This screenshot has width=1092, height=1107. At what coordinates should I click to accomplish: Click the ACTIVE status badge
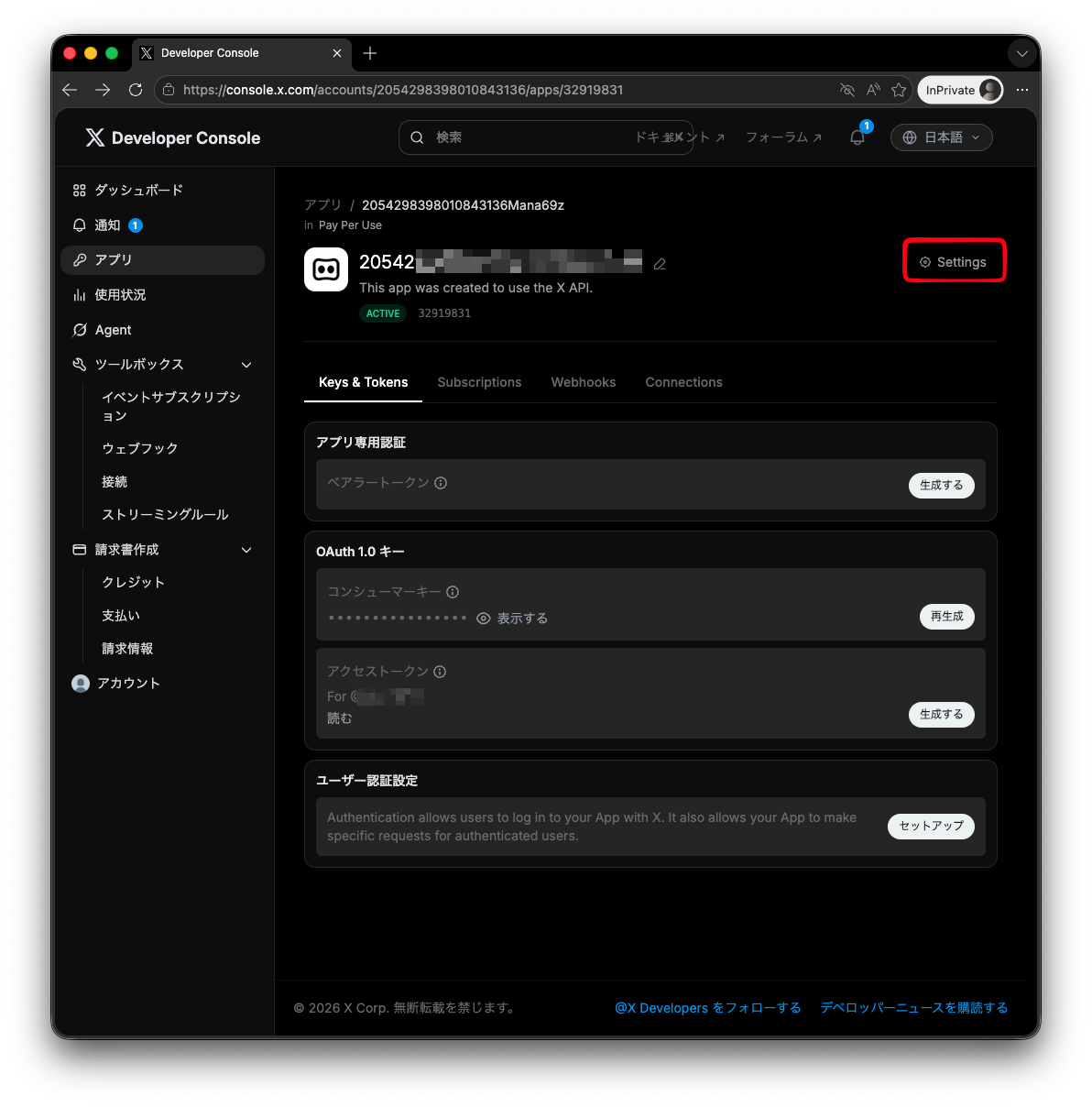(x=383, y=313)
